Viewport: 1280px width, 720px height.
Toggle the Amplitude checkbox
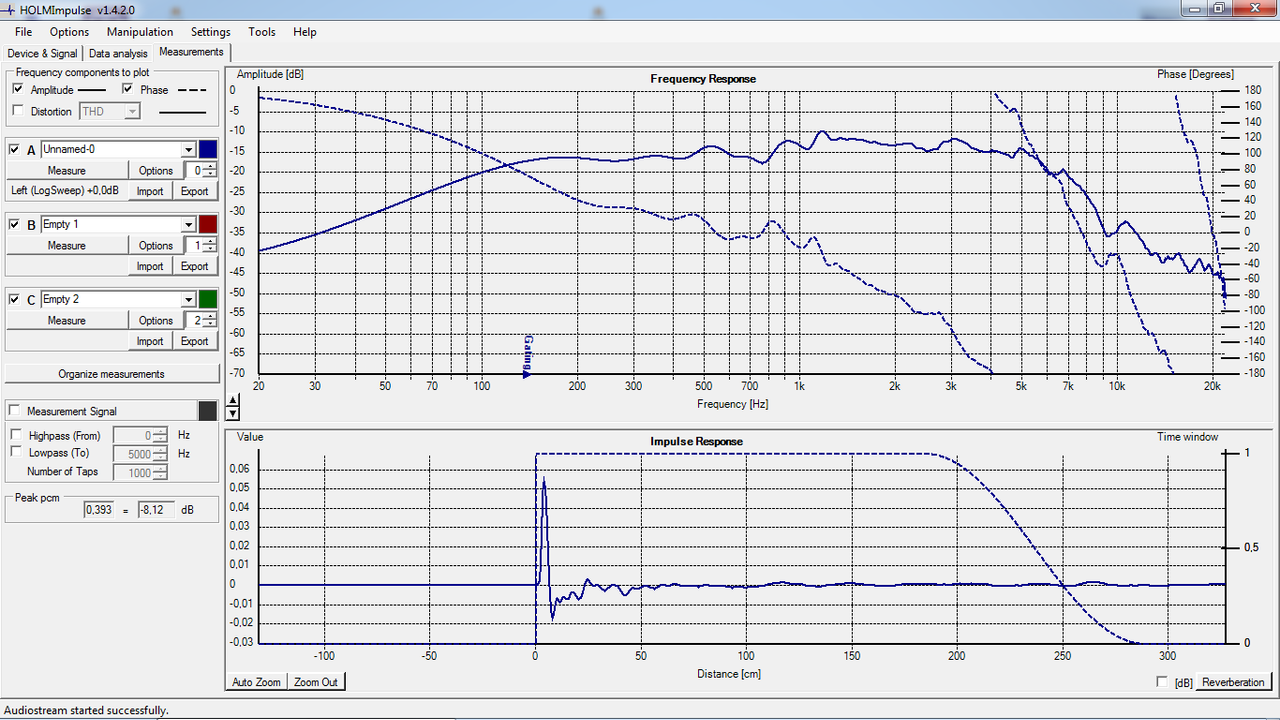click(18, 90)
